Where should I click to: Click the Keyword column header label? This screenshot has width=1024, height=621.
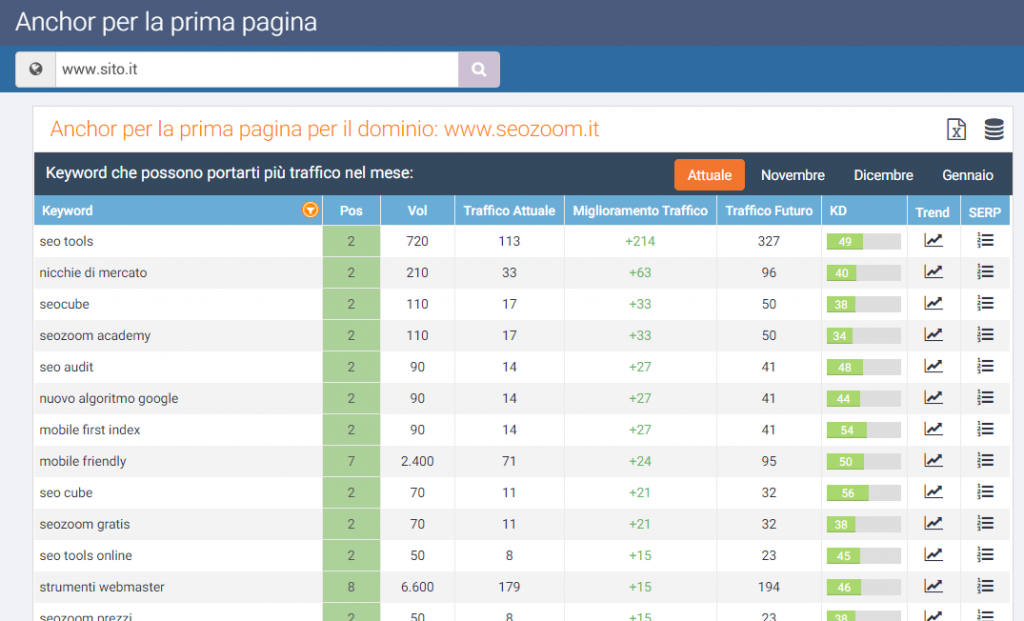point(67,210)
